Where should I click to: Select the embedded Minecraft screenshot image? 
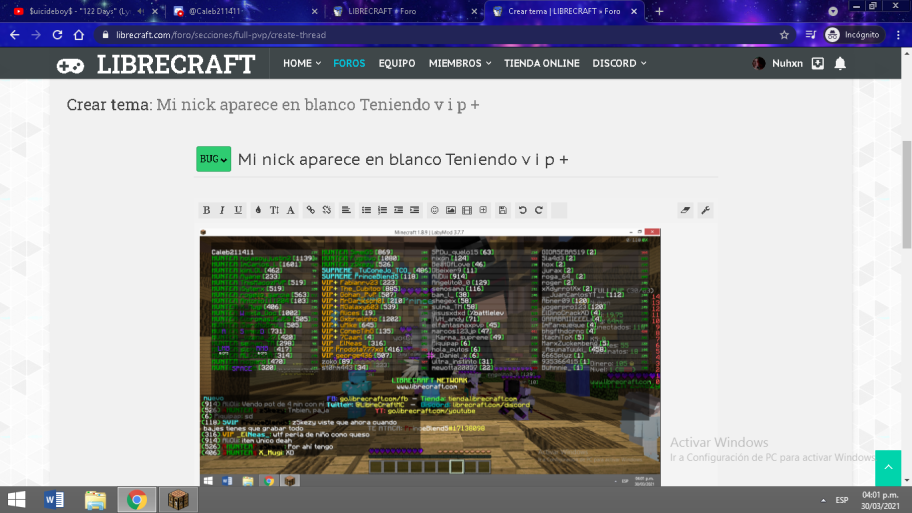click(x=430, y=357)
